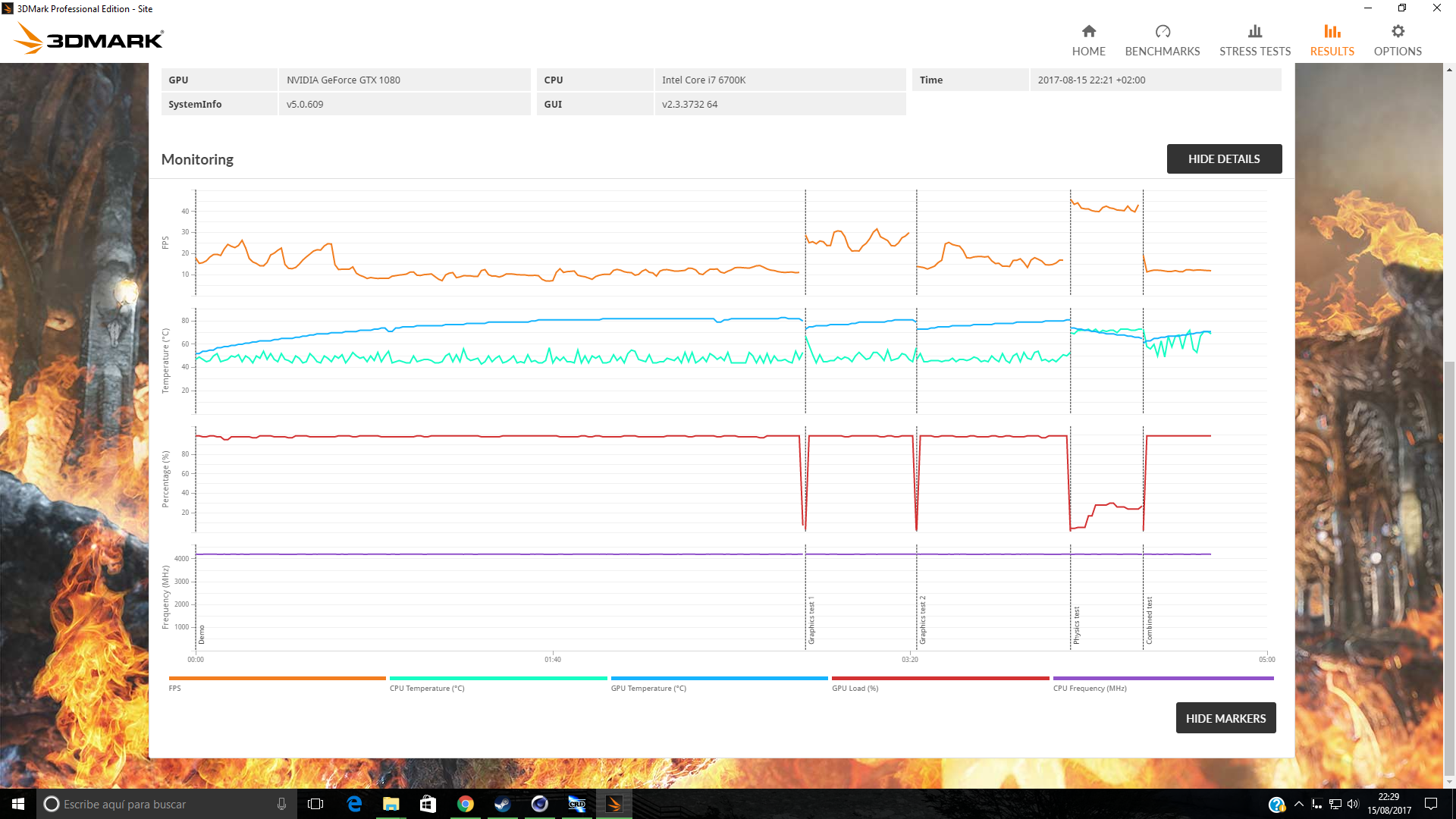Click CPU Frequency purple legend bar
This screenshot has width=1456, height=819.
pos(1163,678)
